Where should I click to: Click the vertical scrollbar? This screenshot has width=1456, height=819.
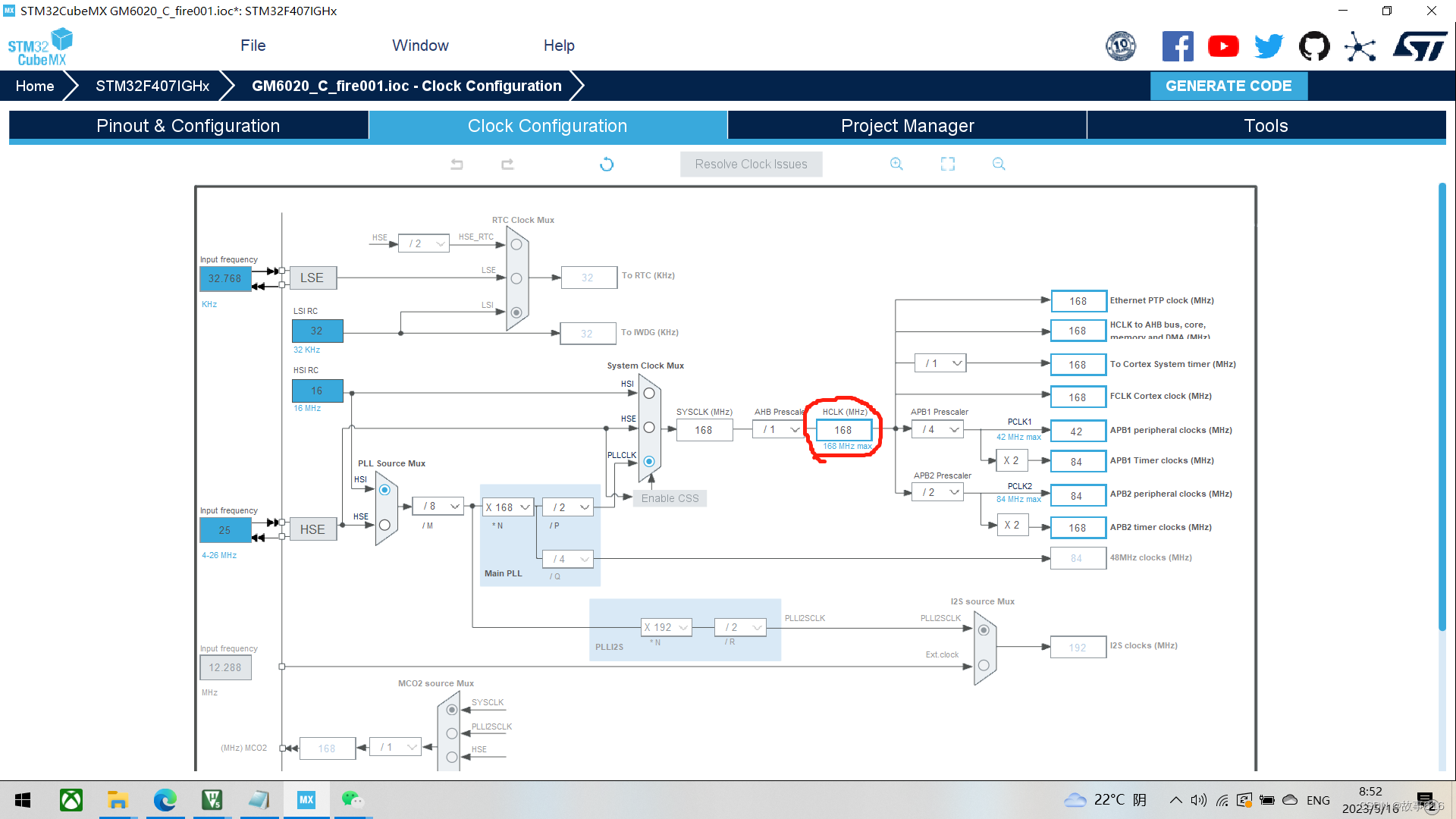(x=1442, y=406)
